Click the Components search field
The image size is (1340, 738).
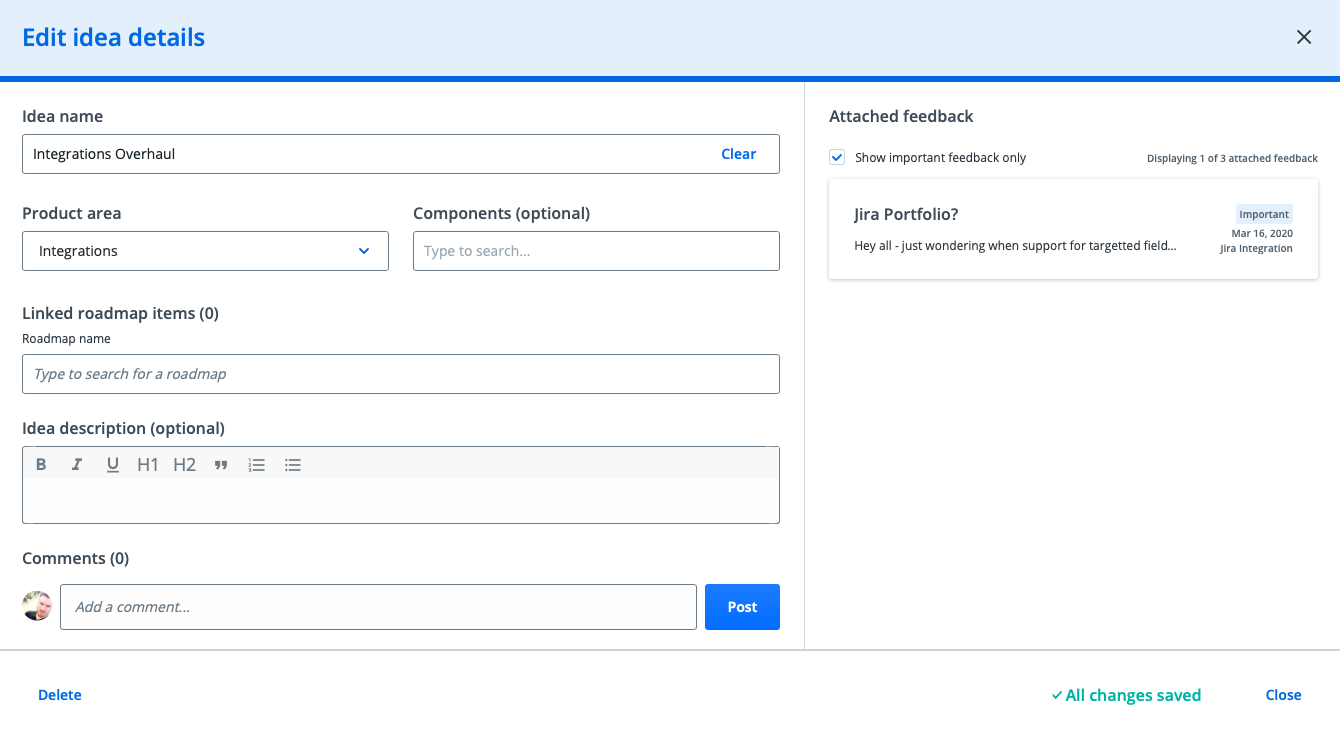[x=596, y=251]
